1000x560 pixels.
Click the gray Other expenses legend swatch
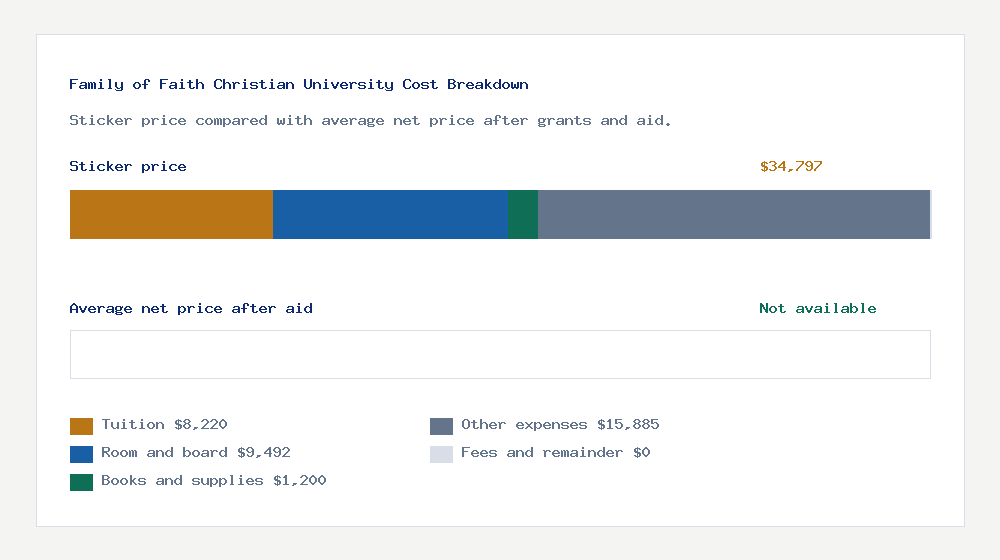(441, 426)
